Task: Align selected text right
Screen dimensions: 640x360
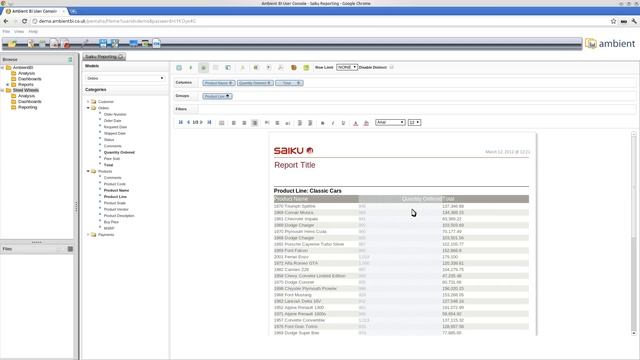Action: pos(254,123)
